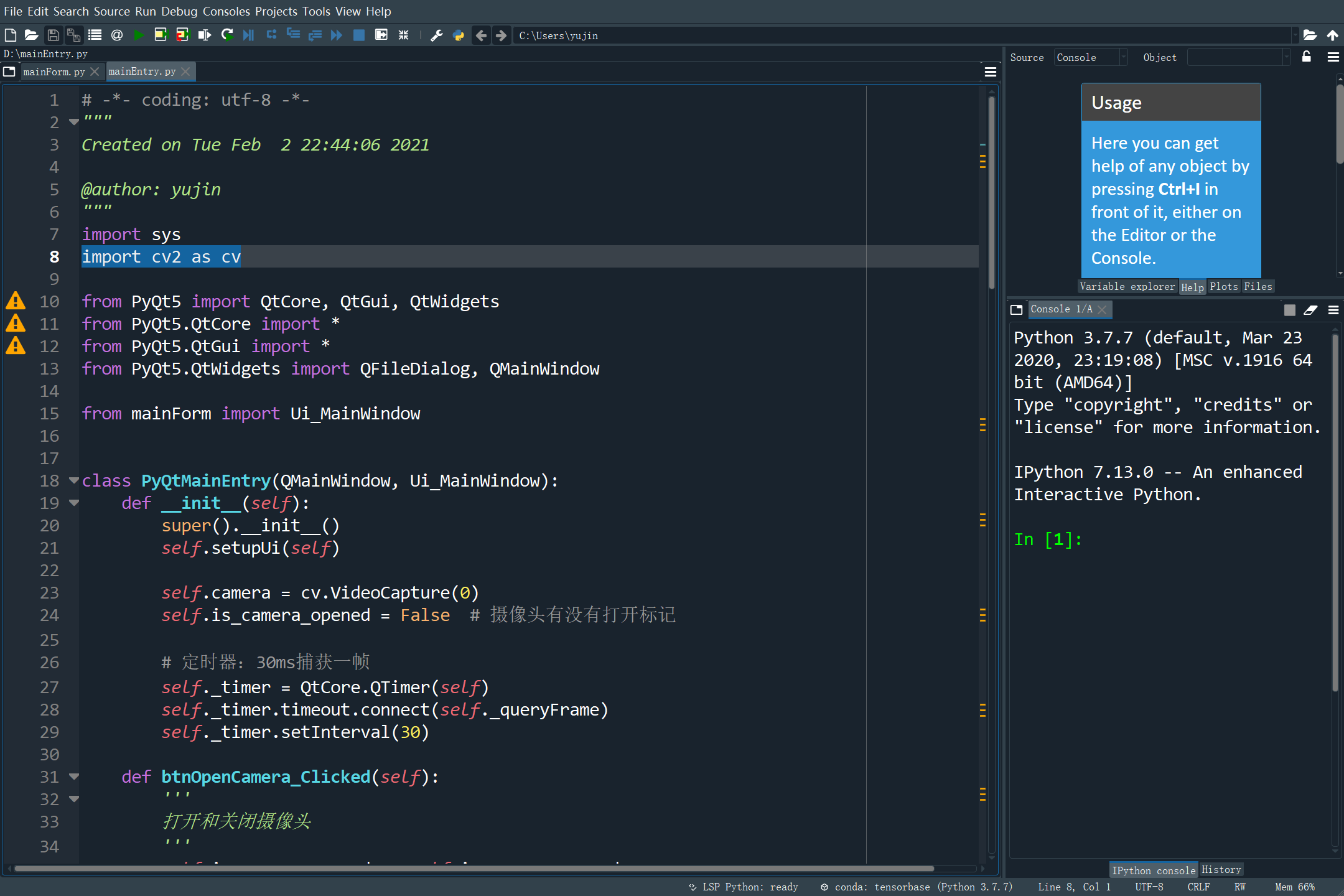Open the Consoles menu
Screen dimensions: 1344x896
click(226, 11)
